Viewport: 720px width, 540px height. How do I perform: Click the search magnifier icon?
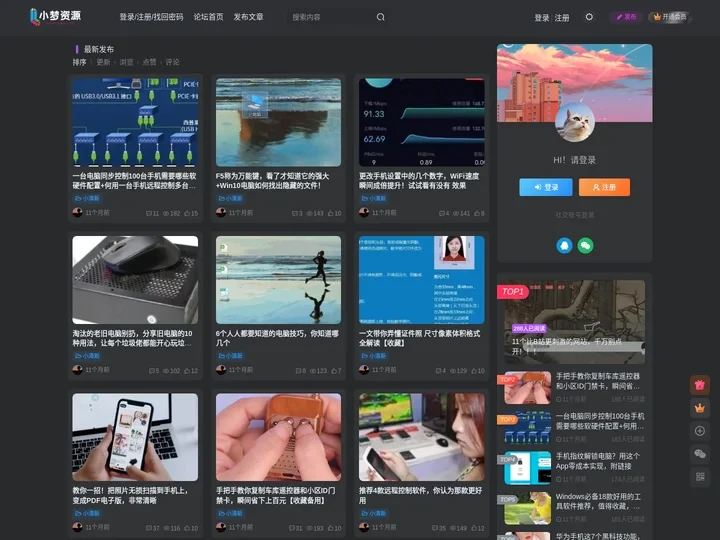click(381, 17)
